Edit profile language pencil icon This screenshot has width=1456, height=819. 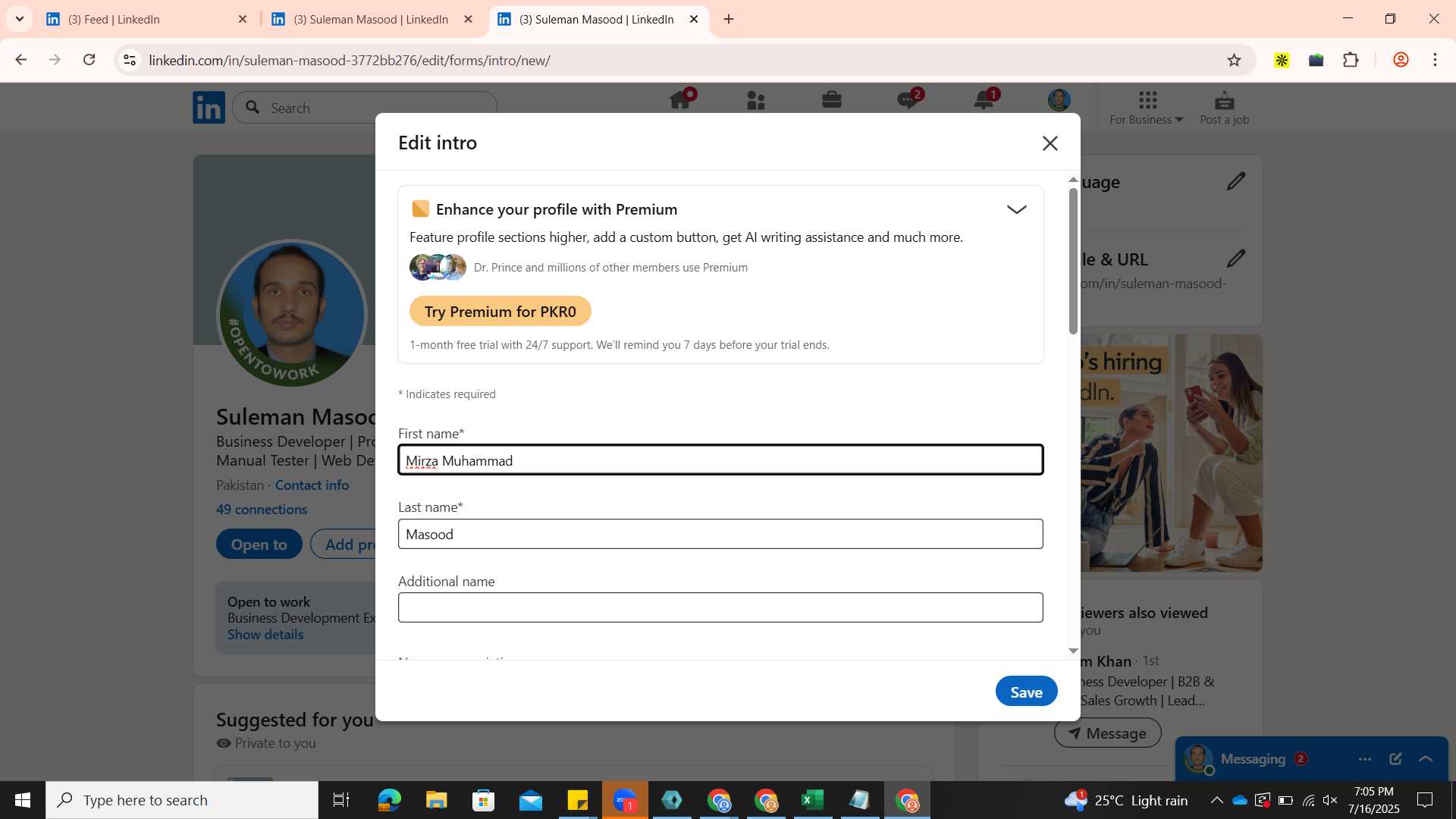click(x=1236, y=181)
